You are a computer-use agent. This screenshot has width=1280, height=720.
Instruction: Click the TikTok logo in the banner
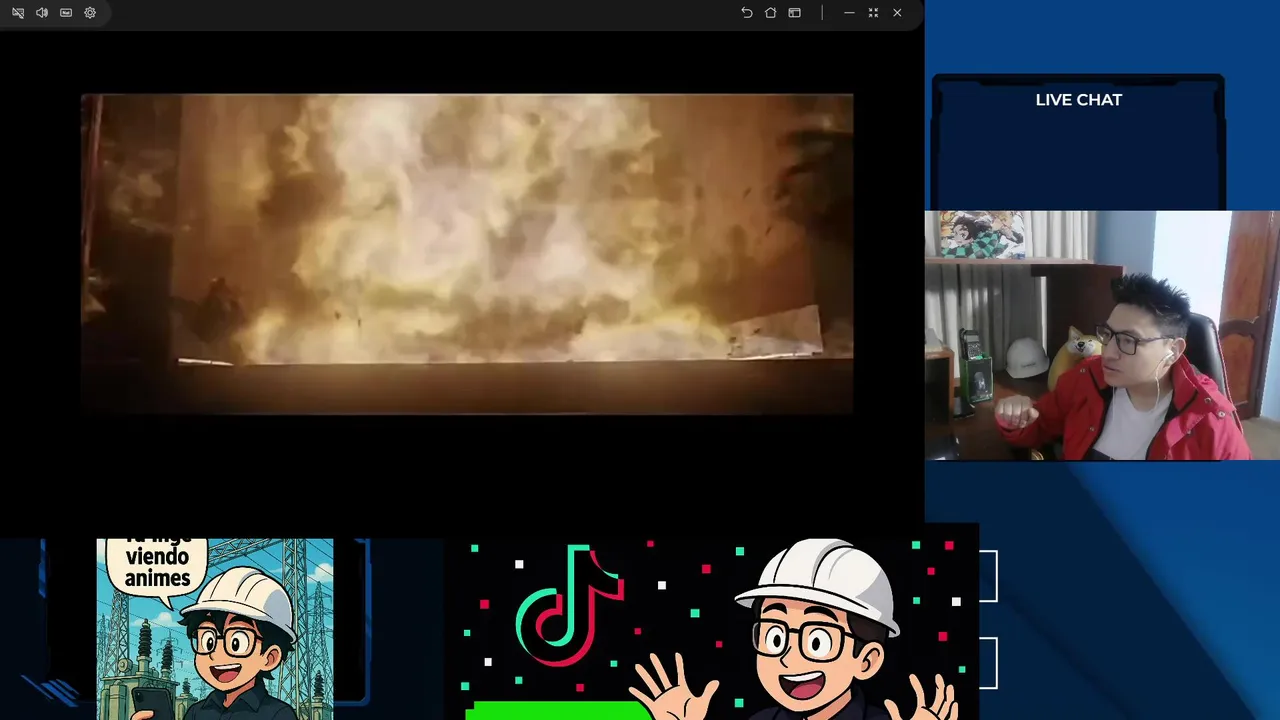click(x=569, y=607)
